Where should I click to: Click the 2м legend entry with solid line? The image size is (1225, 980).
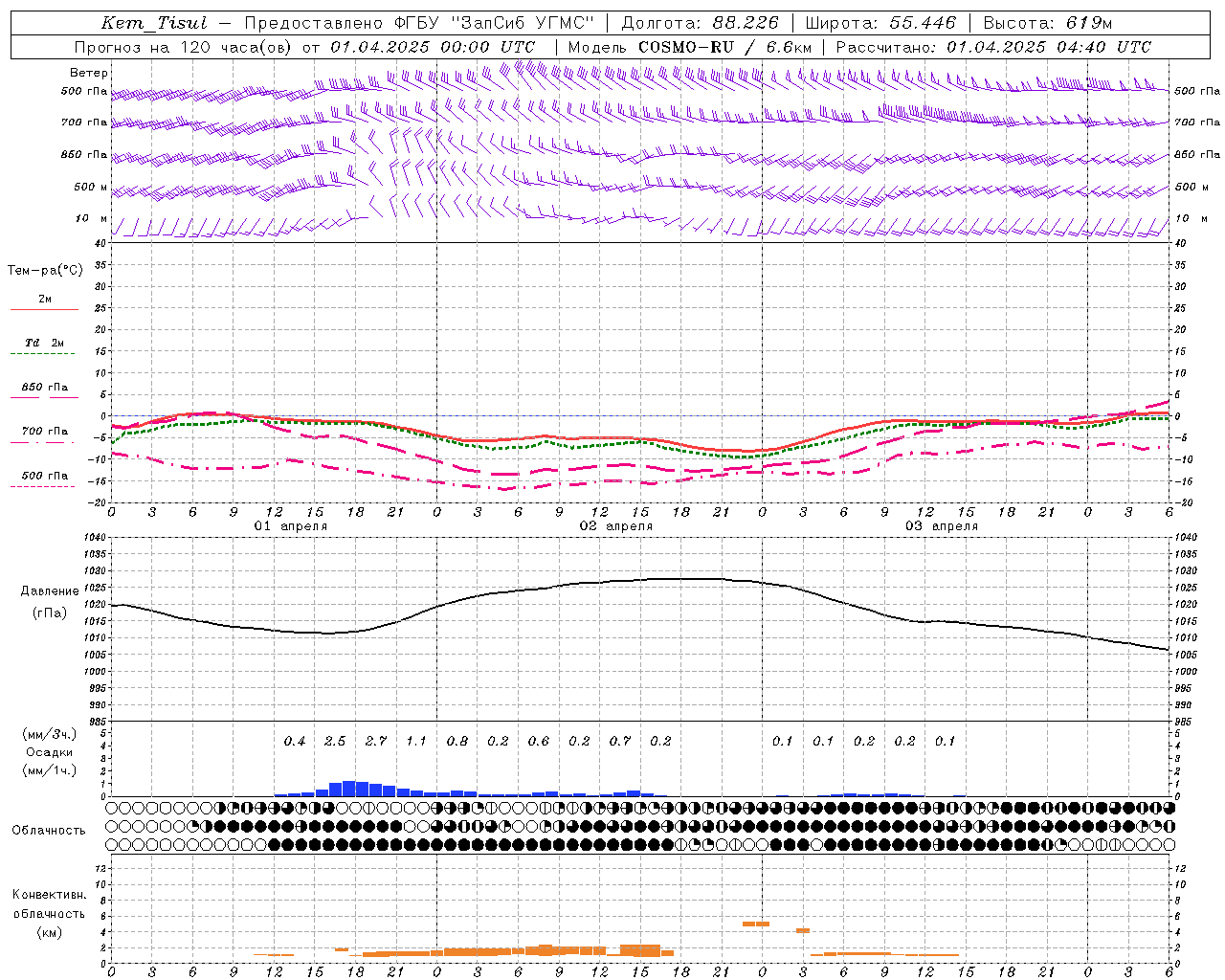coord(45,300)
